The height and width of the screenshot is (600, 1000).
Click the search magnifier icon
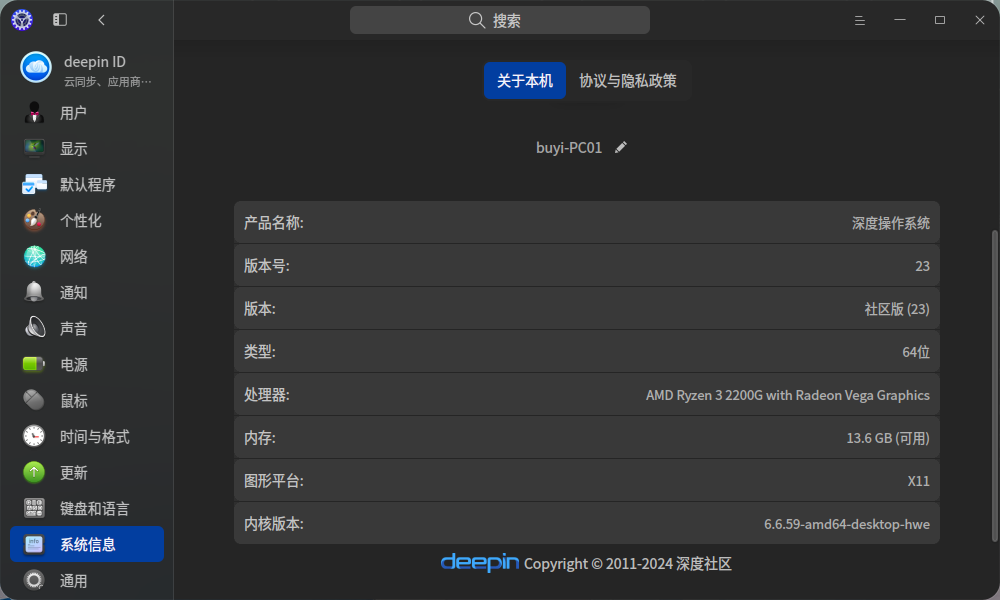[x=476, y=20]
